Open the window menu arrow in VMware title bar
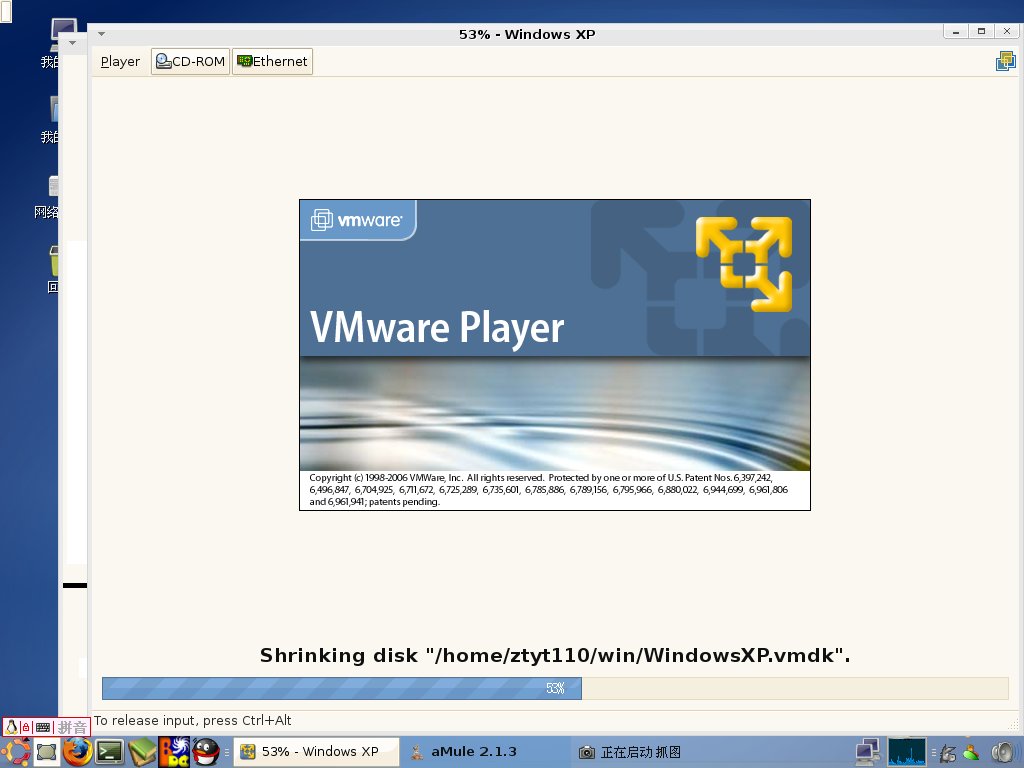1024x768 pixels. [x=101, y=34]
